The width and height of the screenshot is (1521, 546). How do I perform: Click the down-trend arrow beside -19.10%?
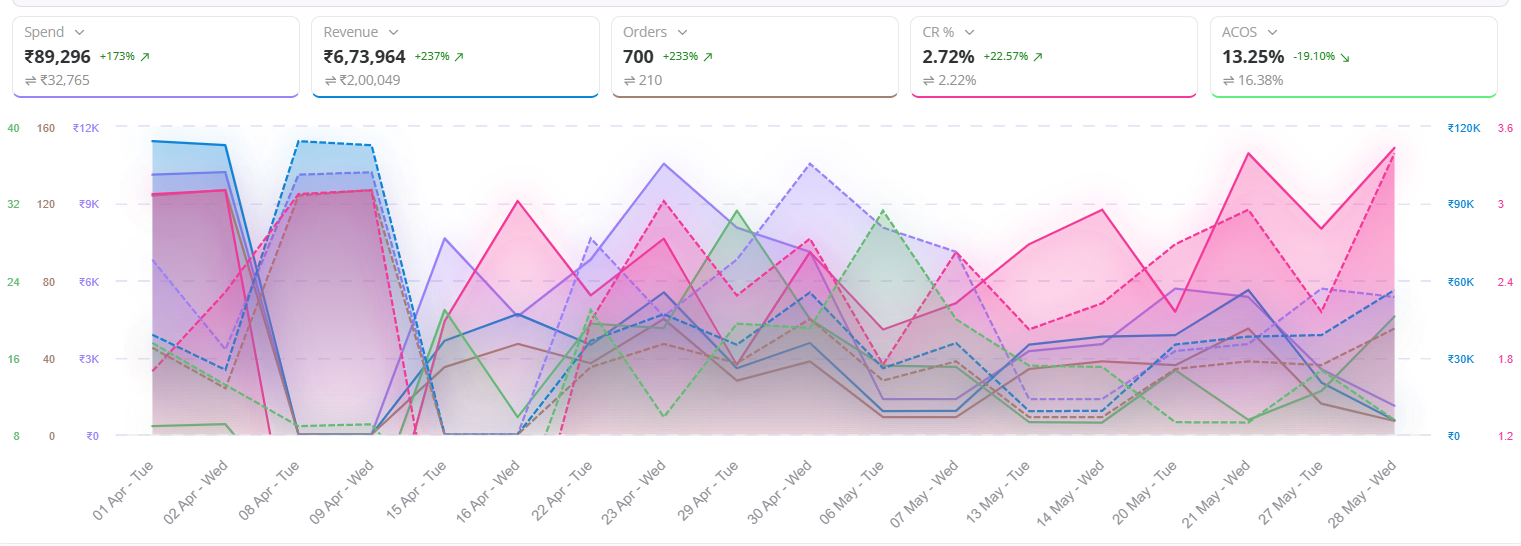pos(1345,58)
